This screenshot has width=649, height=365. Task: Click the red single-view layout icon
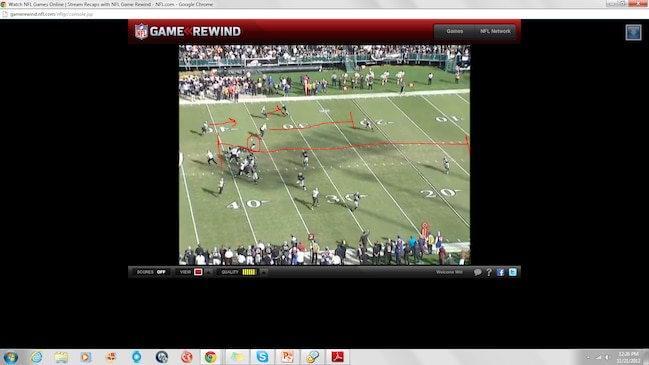coord(198,272)
